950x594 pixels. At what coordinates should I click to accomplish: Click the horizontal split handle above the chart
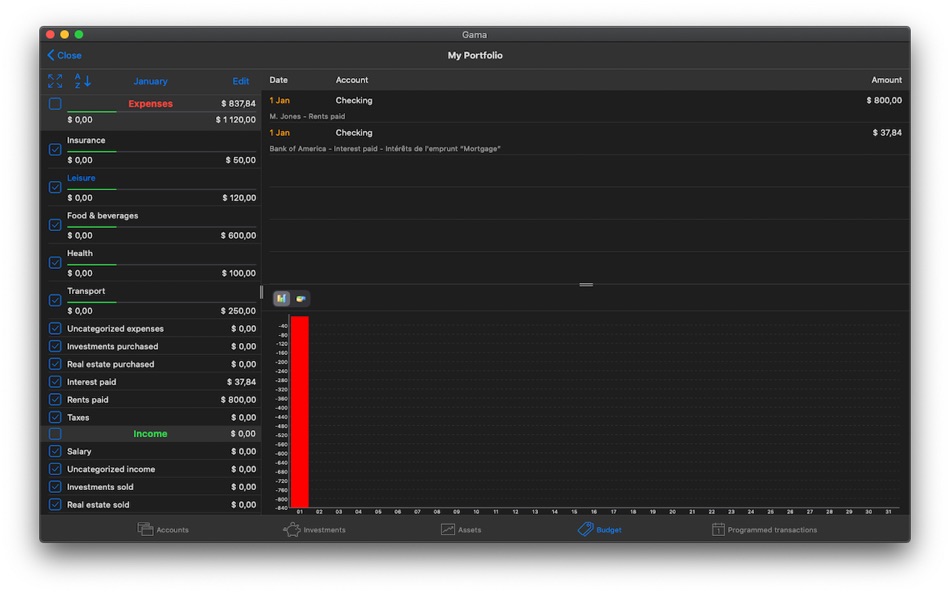point(586,284)
